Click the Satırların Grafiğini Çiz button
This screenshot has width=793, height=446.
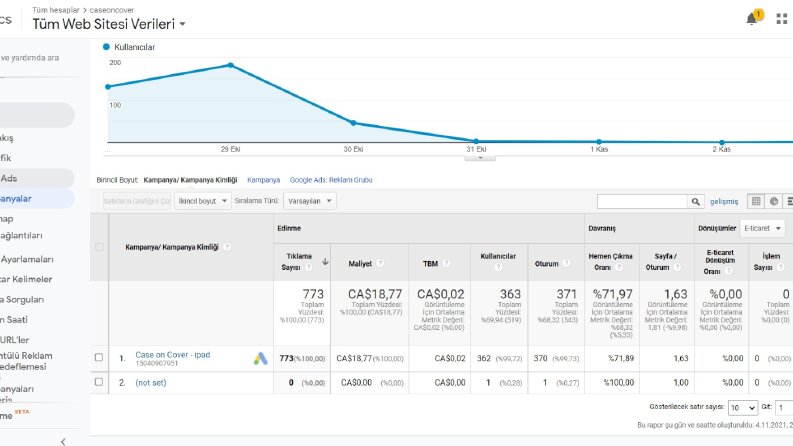(137, 201)
